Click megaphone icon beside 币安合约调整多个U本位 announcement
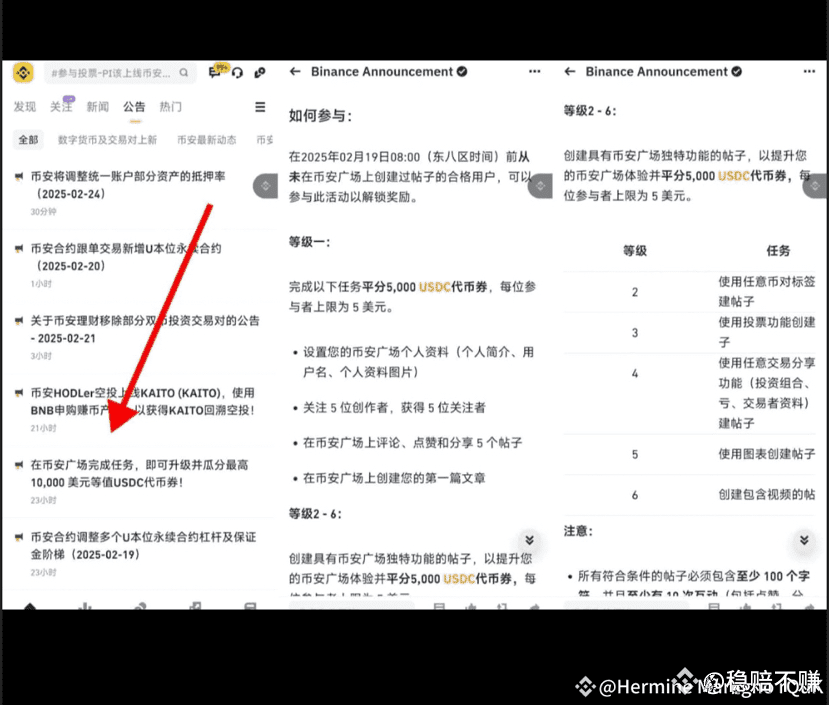 (x=19, y=537)
